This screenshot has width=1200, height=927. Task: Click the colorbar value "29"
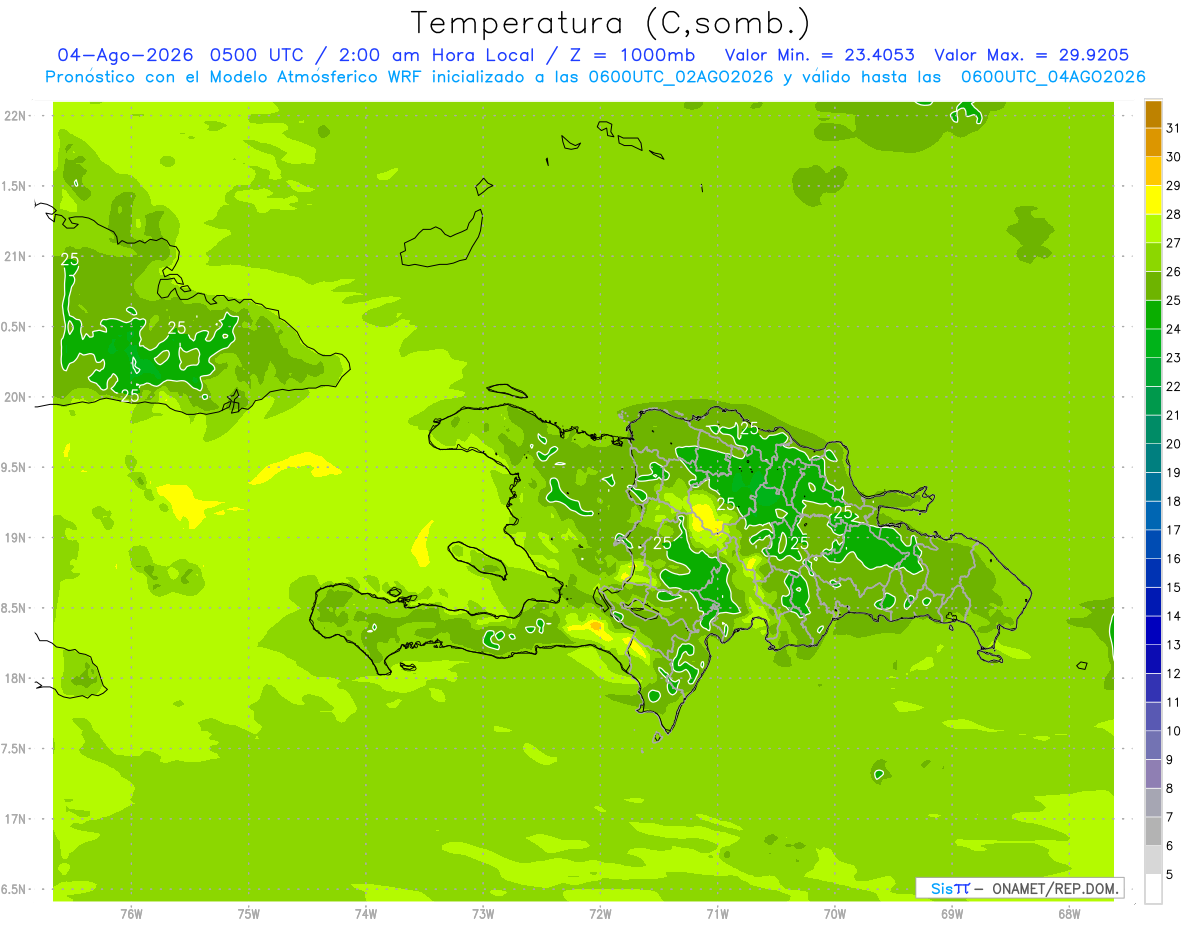pyautogui.click(x=1173, y=185)
